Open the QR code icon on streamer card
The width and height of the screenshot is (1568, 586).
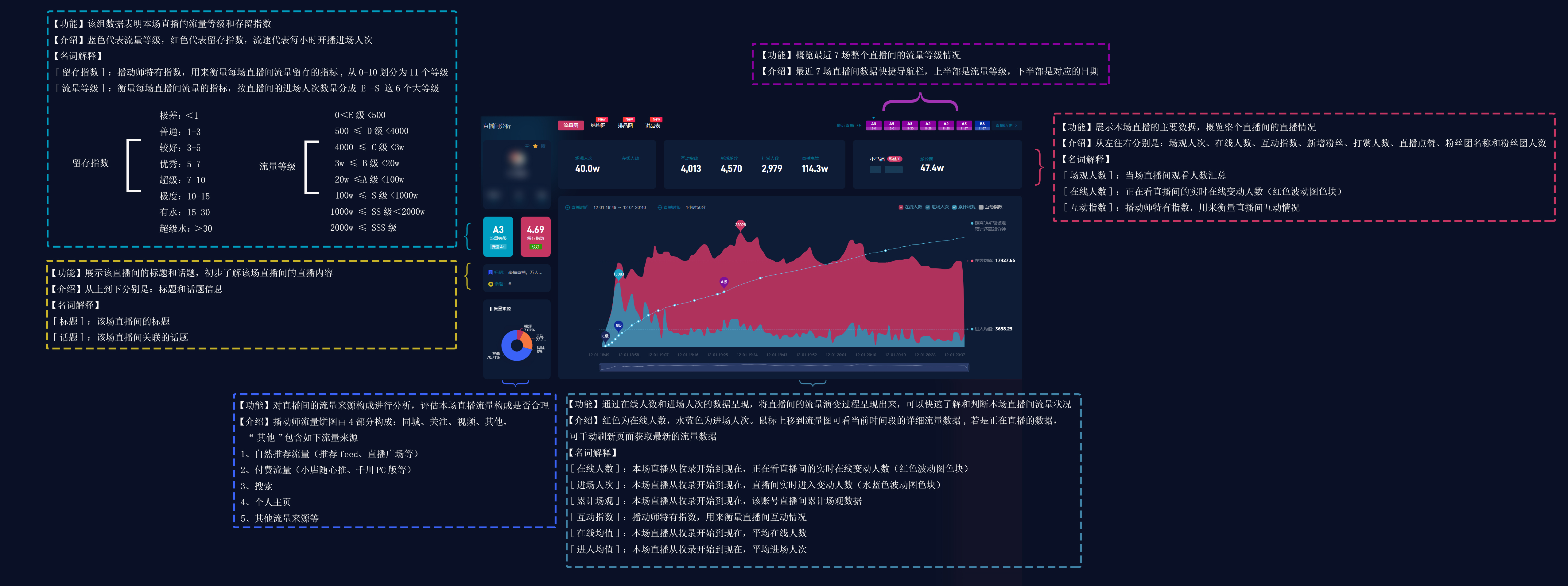click(544, 146)
